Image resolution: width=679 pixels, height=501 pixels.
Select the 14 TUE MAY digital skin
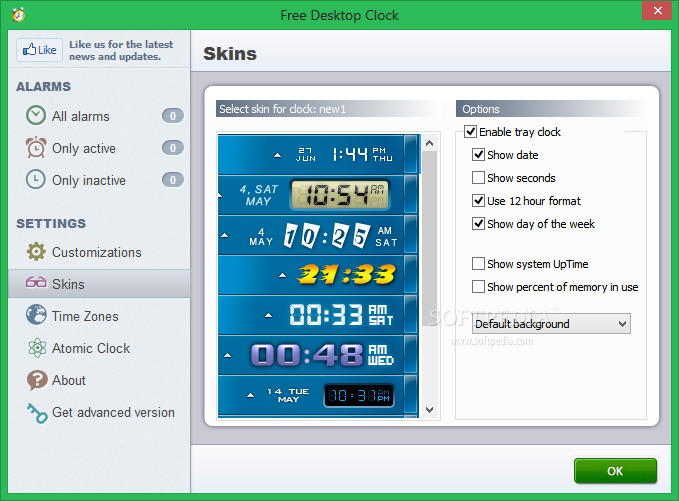[318, 395]
